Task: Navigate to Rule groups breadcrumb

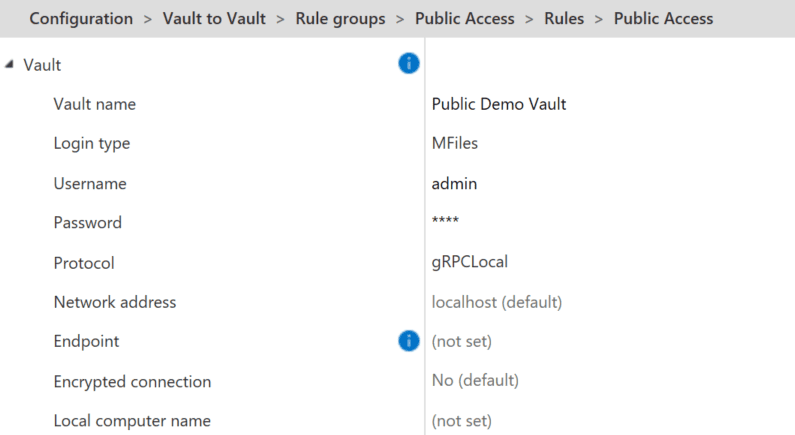Action: pos(340,19)
